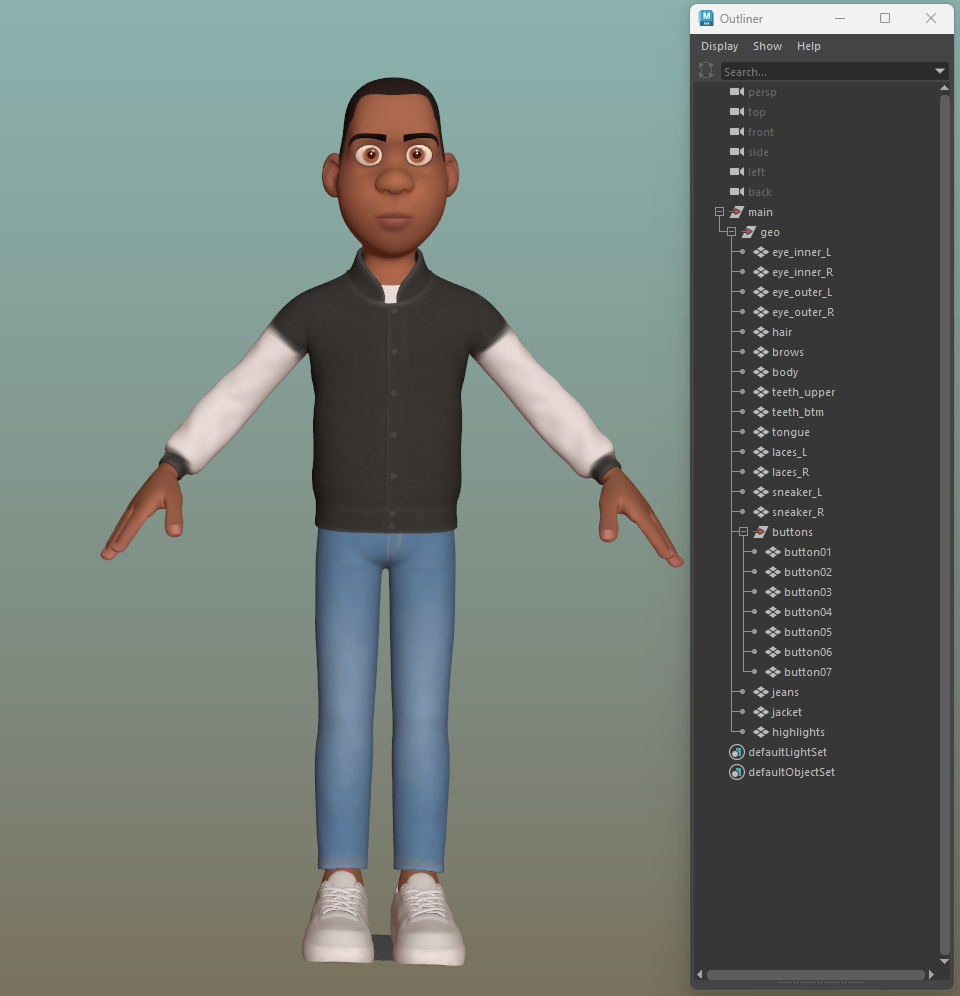Select the button03 node

click(x=808, y=592)
